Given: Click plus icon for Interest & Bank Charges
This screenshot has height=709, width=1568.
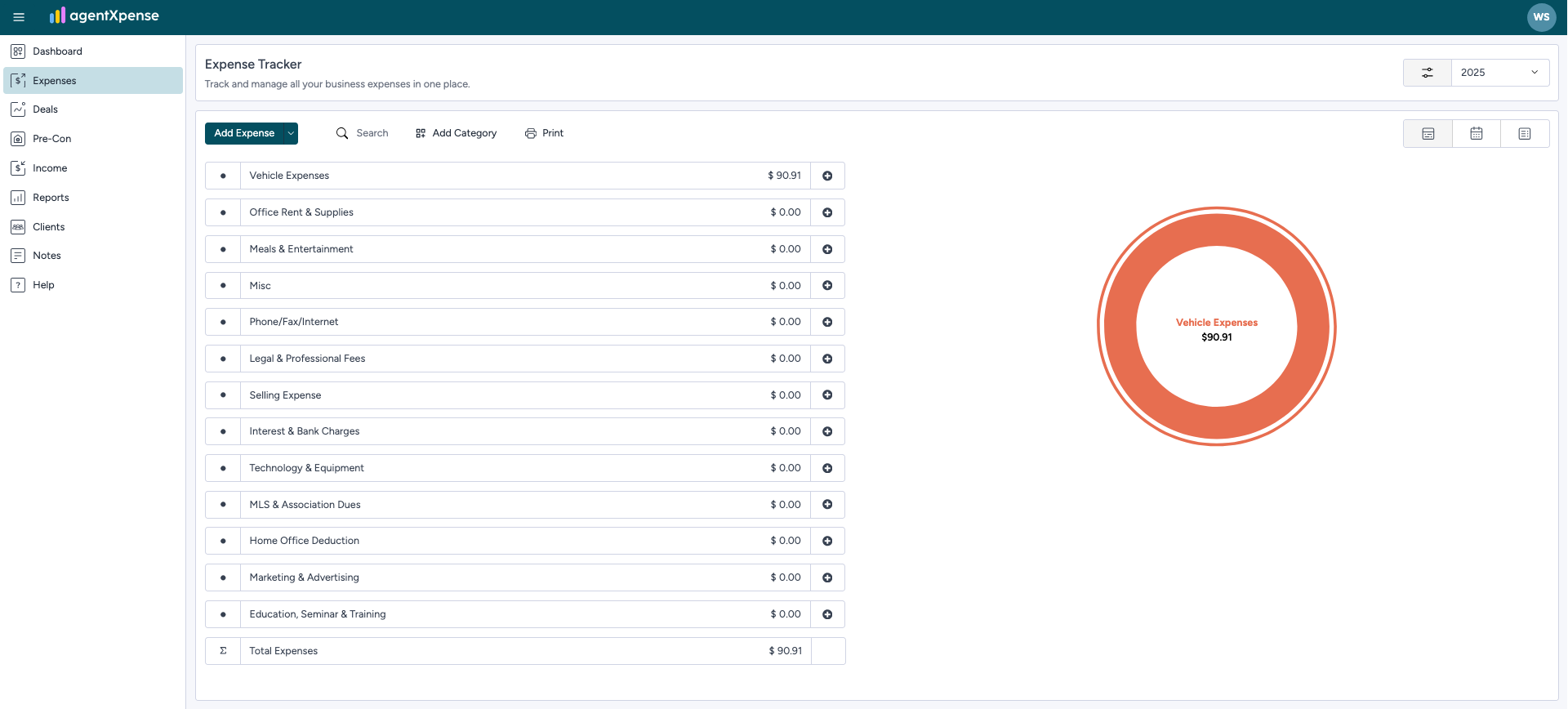Looking at the screenshot, I should coord(827,431).
